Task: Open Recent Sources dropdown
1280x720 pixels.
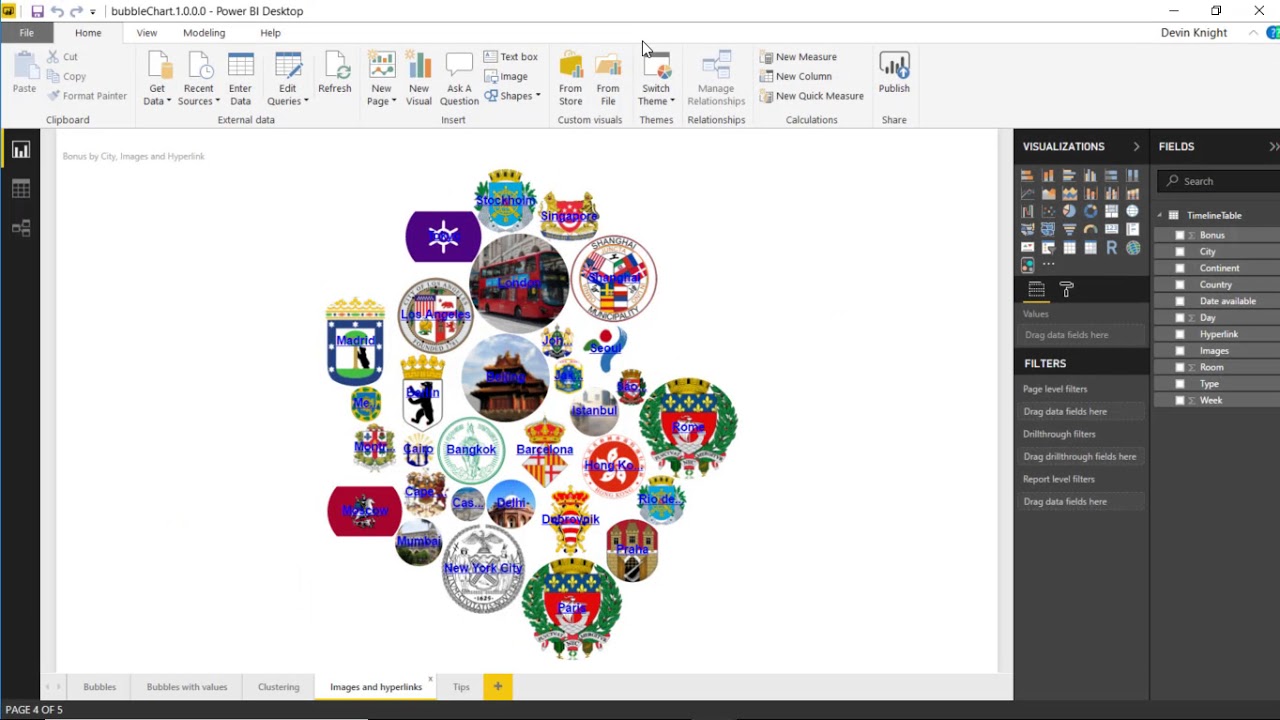Action: (198, 79)
